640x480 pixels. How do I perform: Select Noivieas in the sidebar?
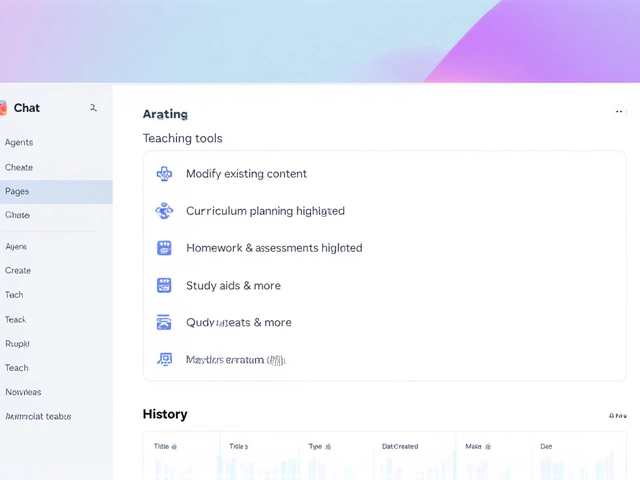point(23,392)
